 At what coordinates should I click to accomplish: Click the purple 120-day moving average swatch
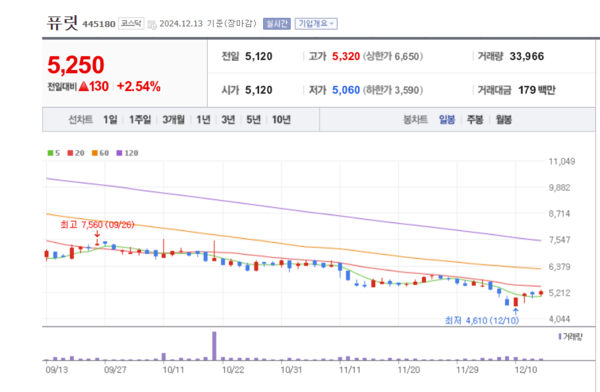(119, 153)
